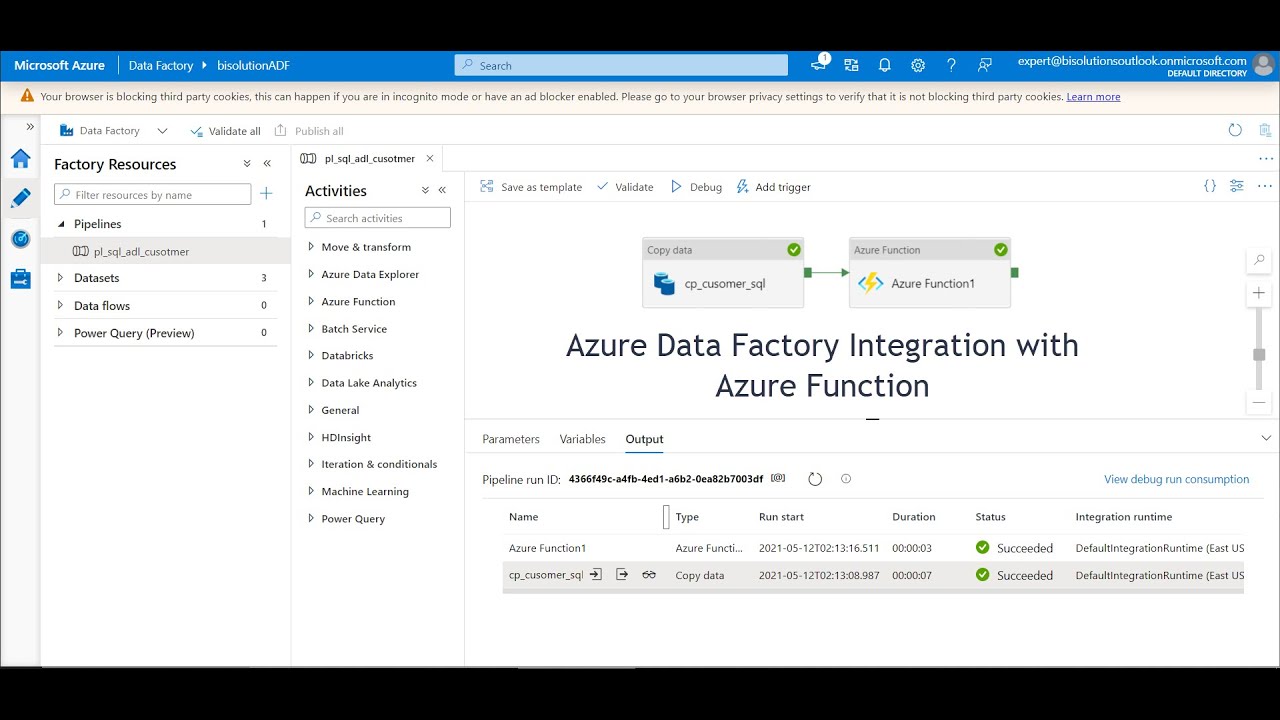
Task: Click Save as template
Action: (x=531, y=187)
